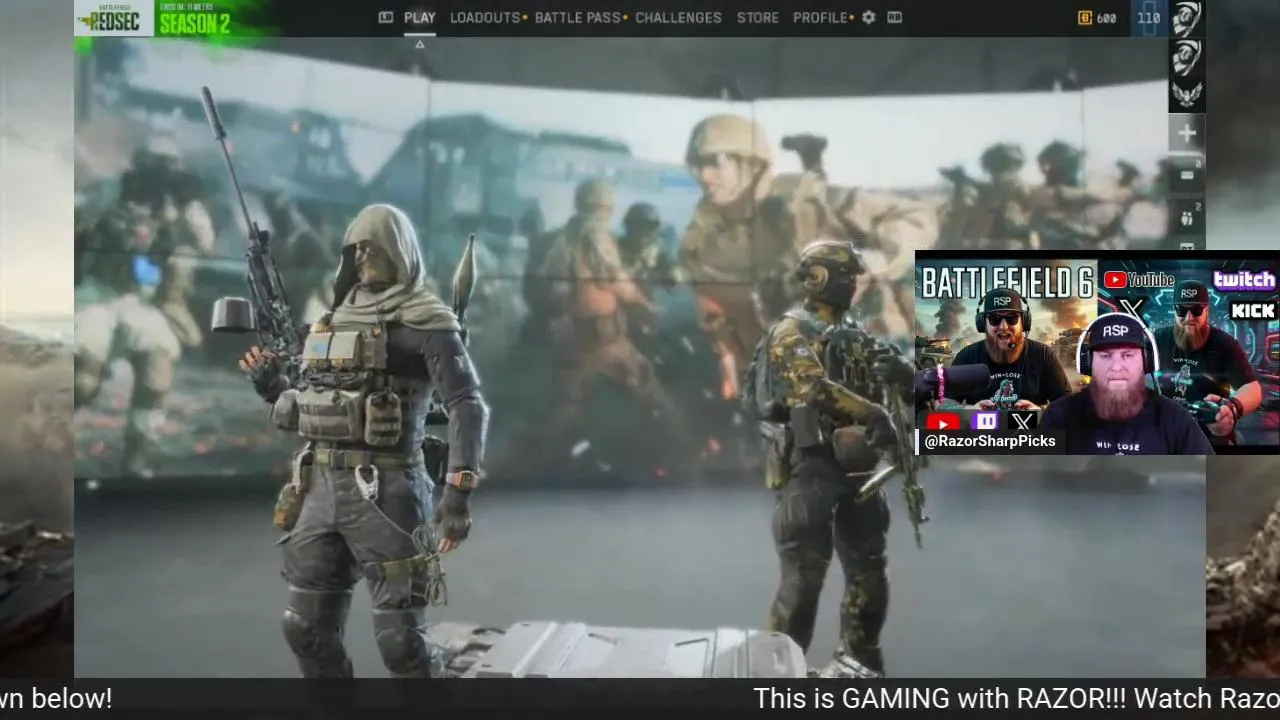The width and height of the screenshot is (1280, 720).
Task: Select the eagle wings squad member emblem
Action: (x=1187, y=96)
